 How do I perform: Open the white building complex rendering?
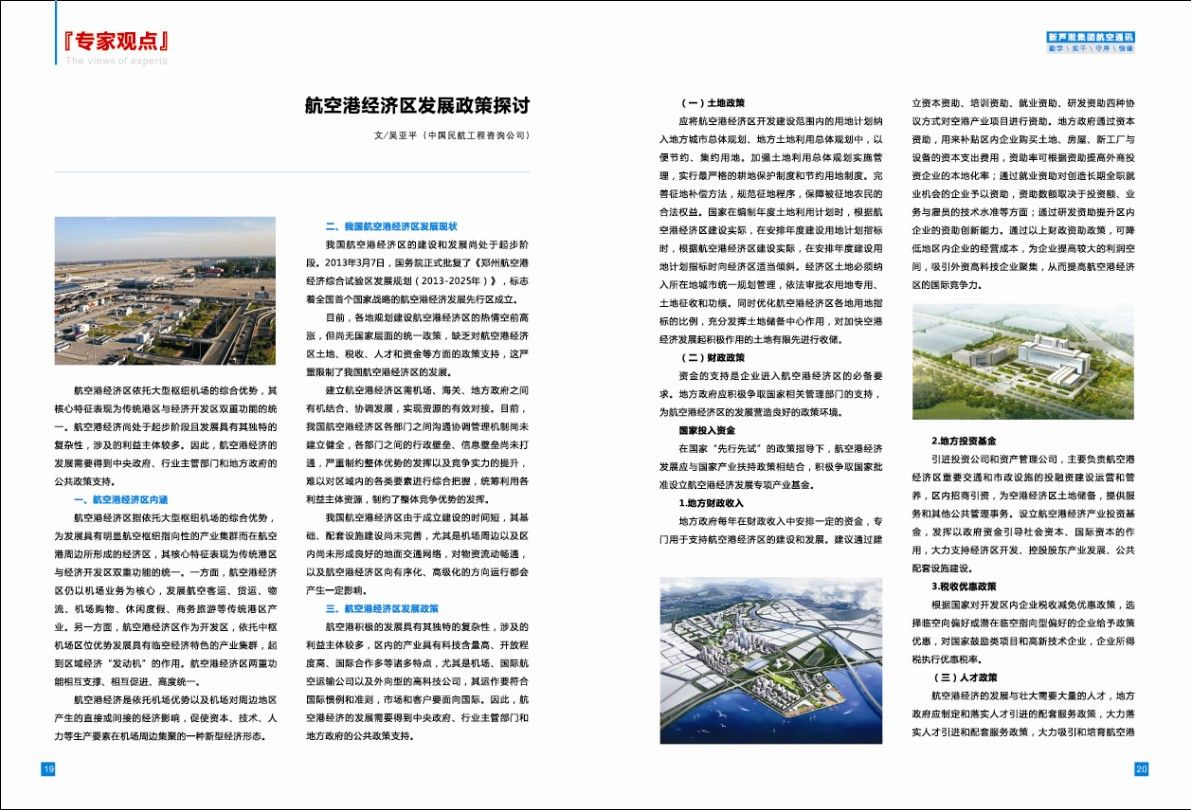(x=1022, y=361)
